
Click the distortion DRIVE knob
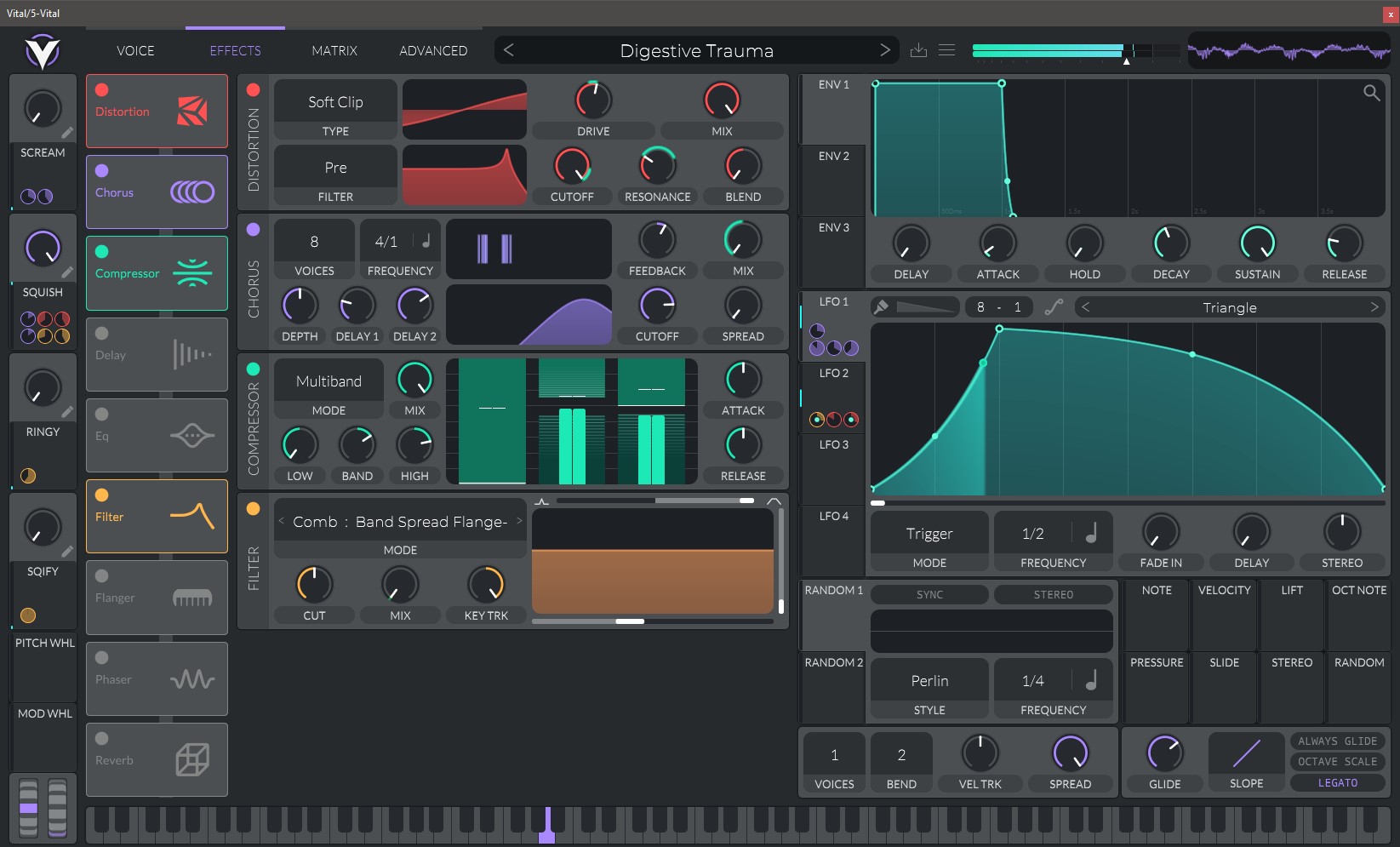pyautogui.click(x=593, y=100)
